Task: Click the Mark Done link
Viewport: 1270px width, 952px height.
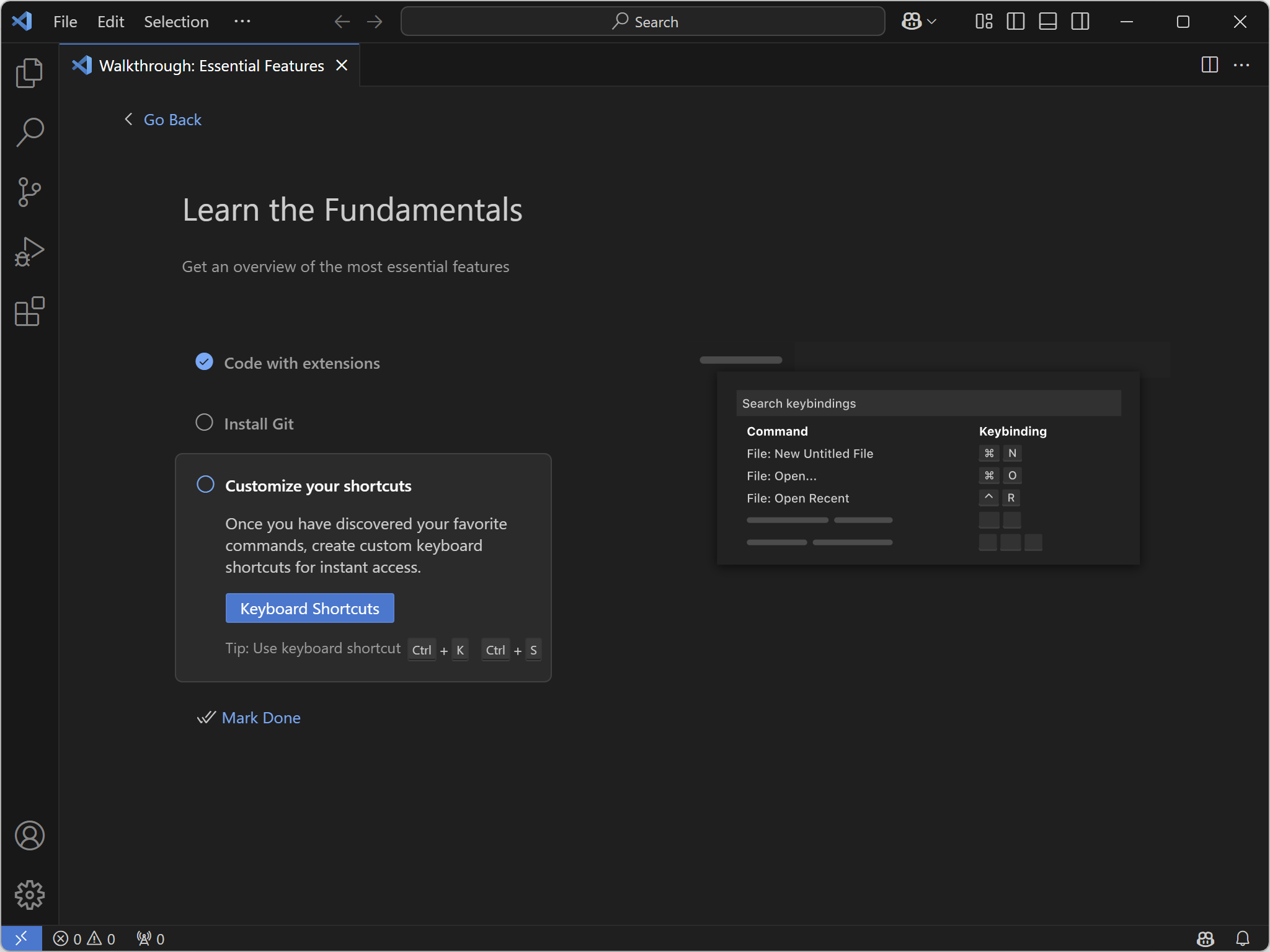Action: click(260, 718)
